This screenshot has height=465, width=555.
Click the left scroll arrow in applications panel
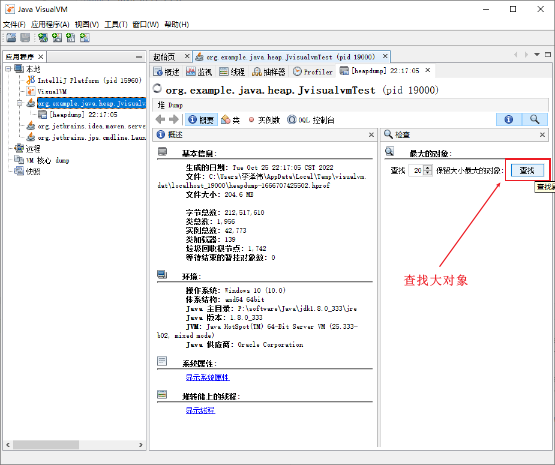pyautogui.click(x=8, y=444)
